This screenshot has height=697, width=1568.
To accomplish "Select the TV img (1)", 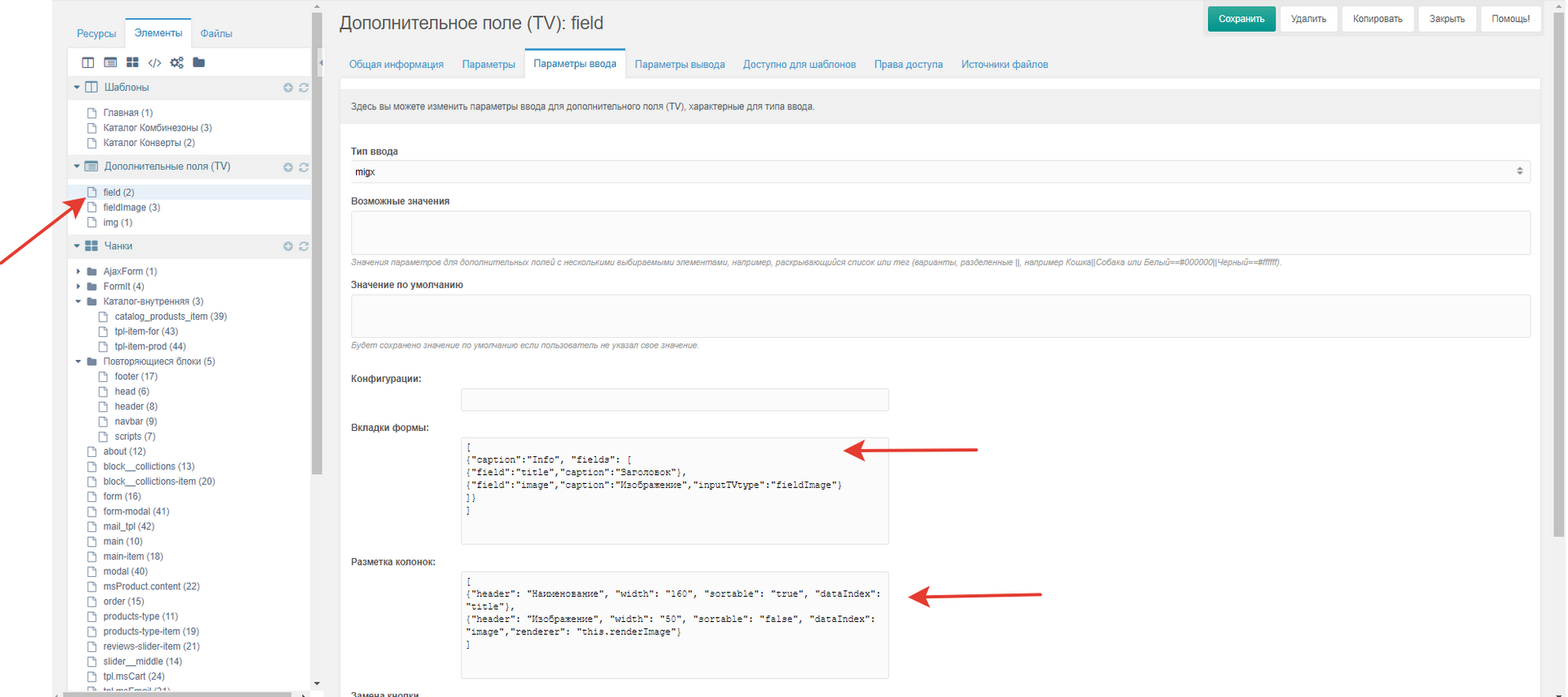I will [x=118, y=223].
